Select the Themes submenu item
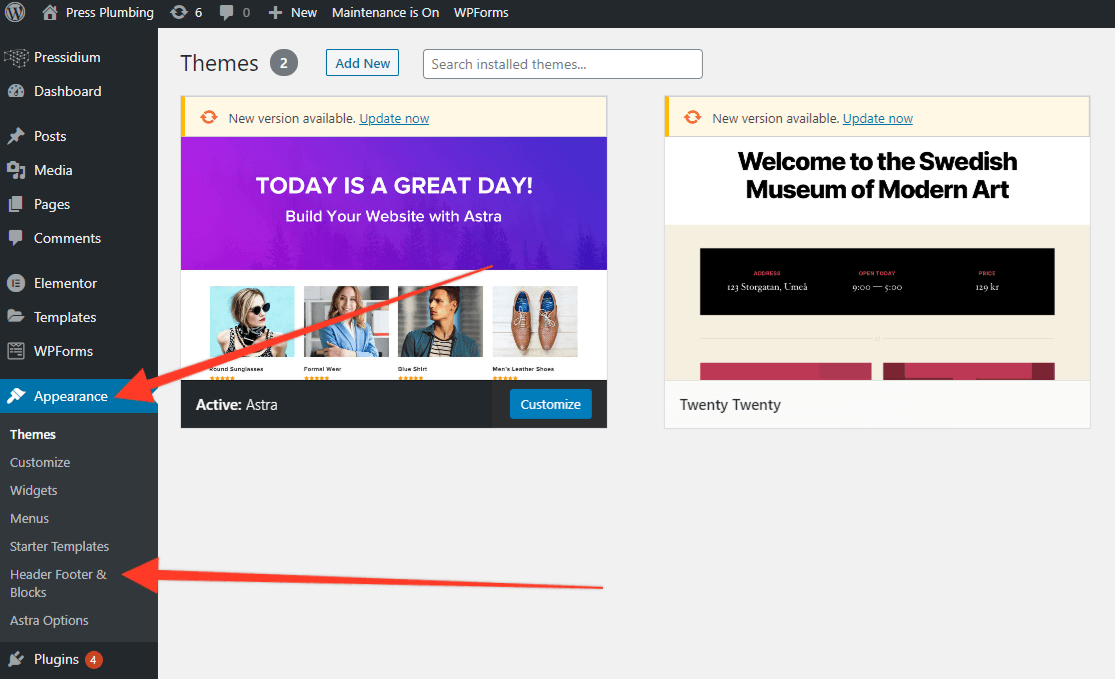This screenshot has height=679, width=1115. [x=33, y=434]
